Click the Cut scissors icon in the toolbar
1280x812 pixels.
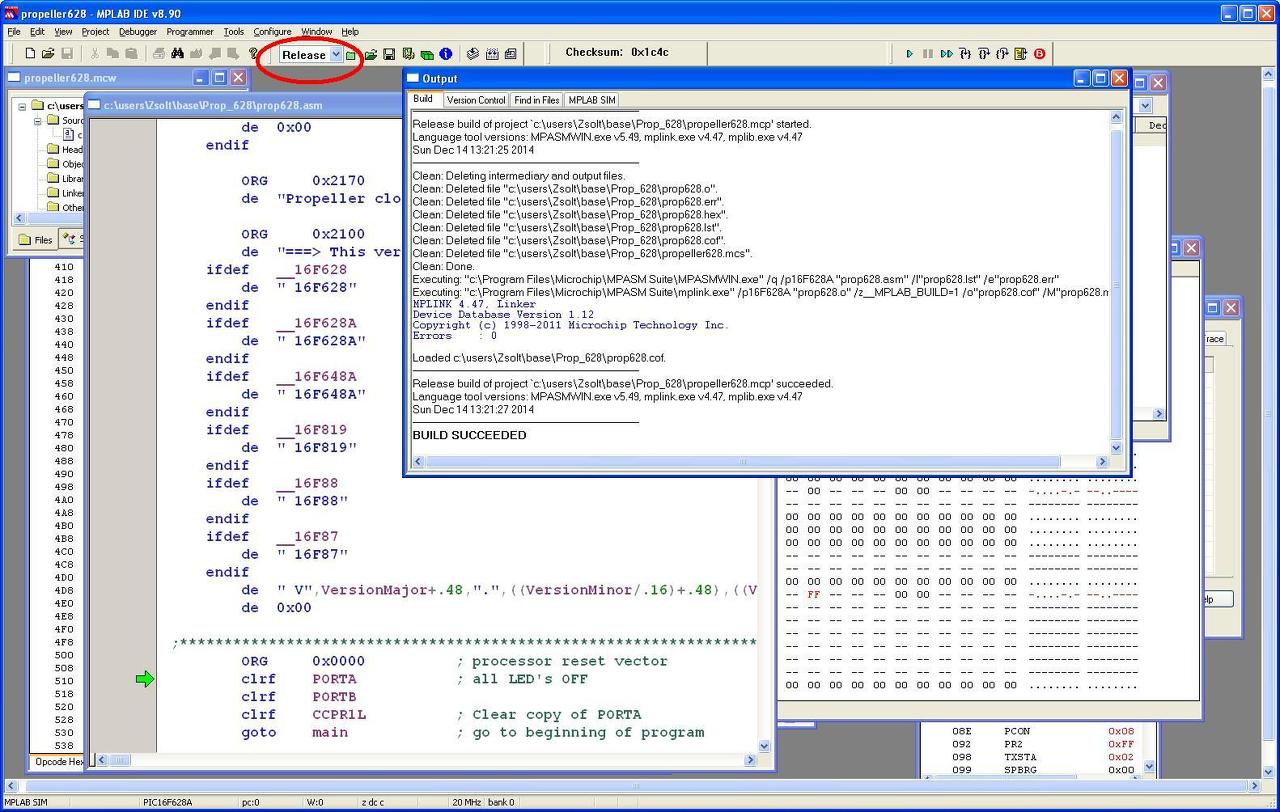[x=95, y=54]
